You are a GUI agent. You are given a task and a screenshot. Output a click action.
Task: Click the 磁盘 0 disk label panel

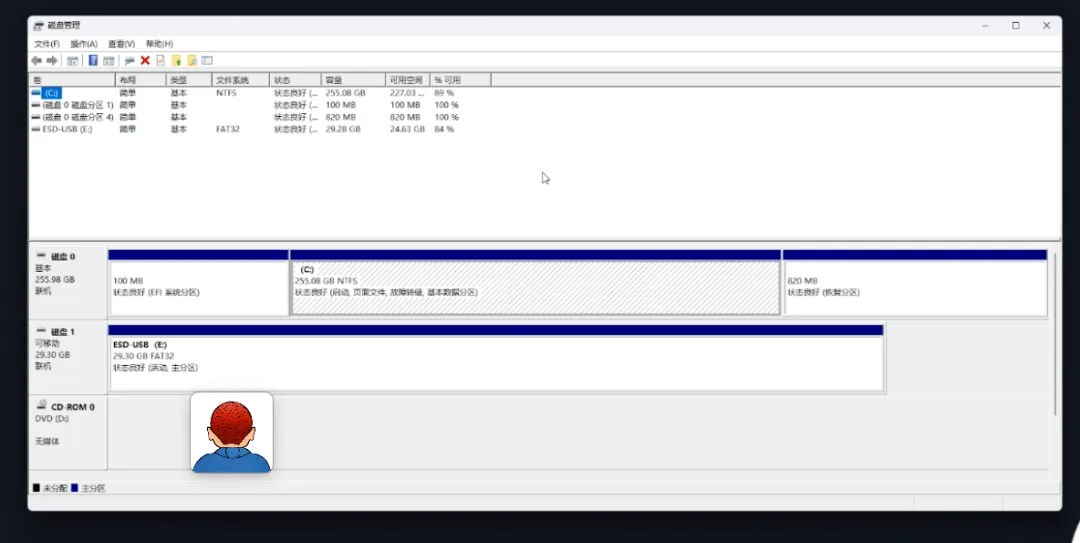point(68,283)
